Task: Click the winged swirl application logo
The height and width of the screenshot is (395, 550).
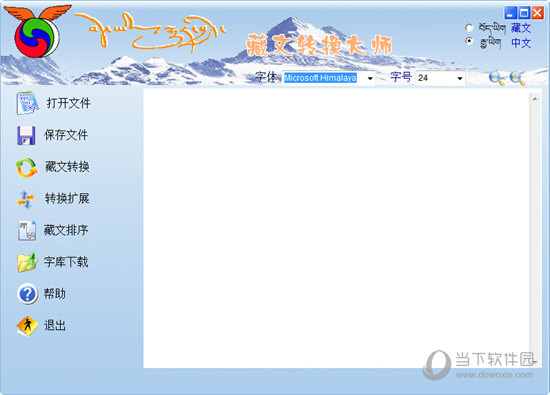Action: (x=37, y=31)
